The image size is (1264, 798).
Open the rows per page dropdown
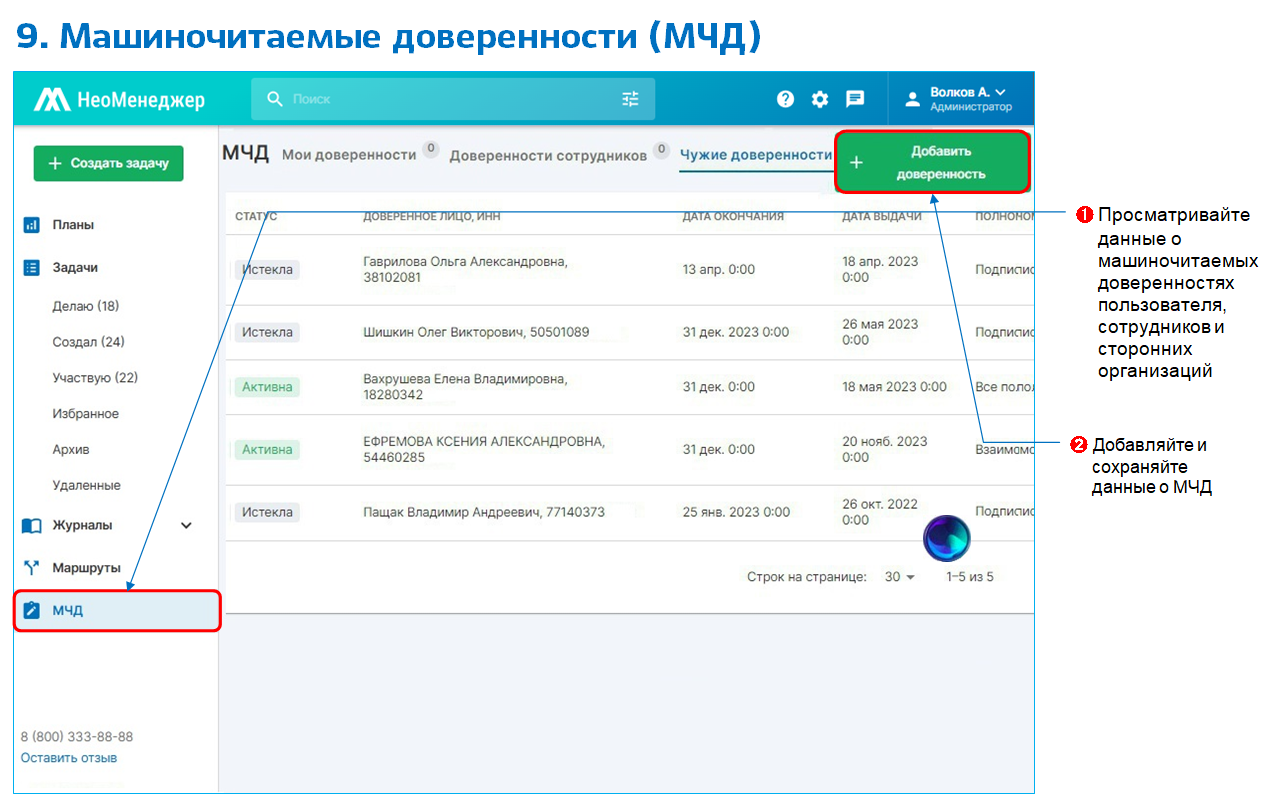point(899,577)
